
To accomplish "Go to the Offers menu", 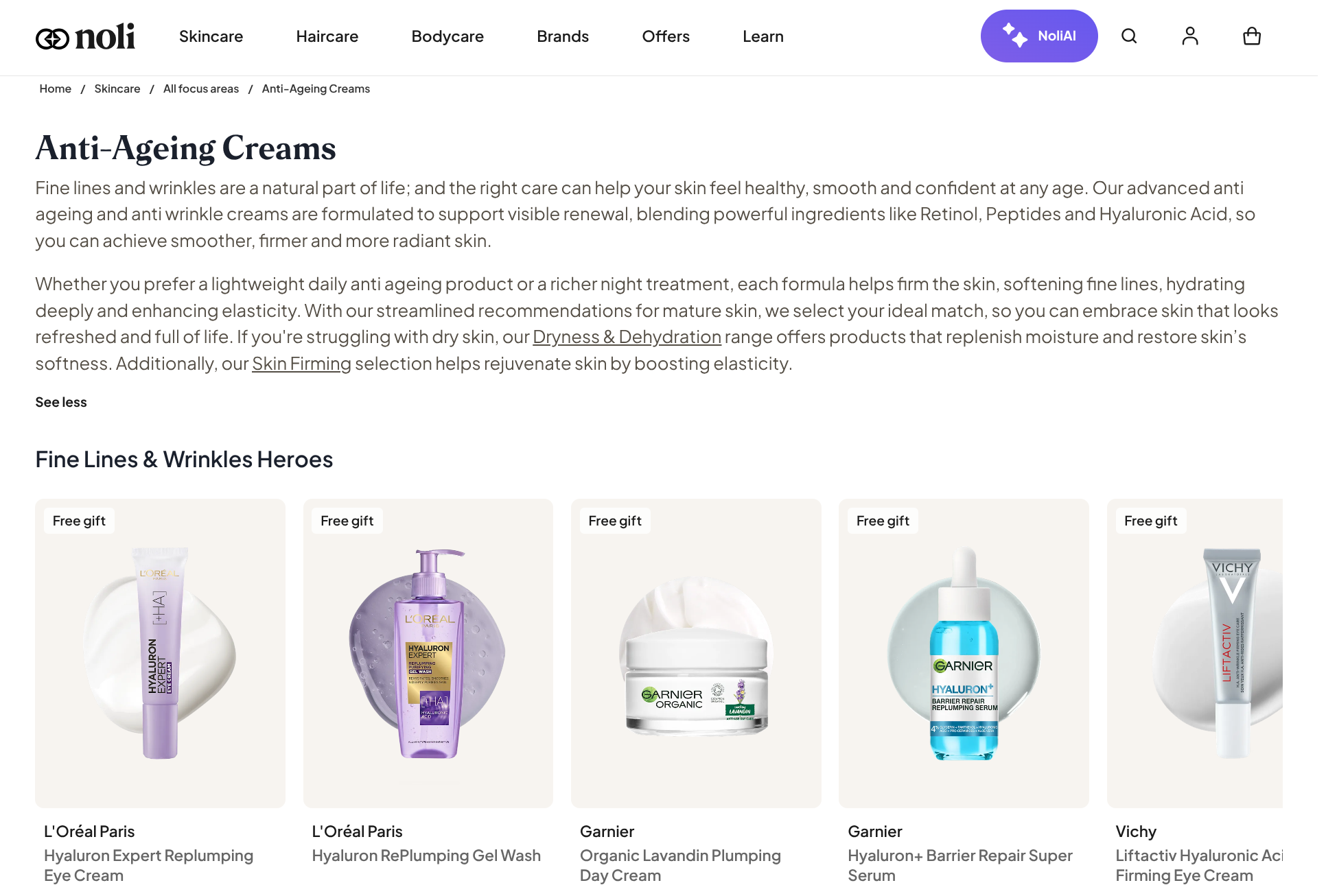I will pos(666,36).
